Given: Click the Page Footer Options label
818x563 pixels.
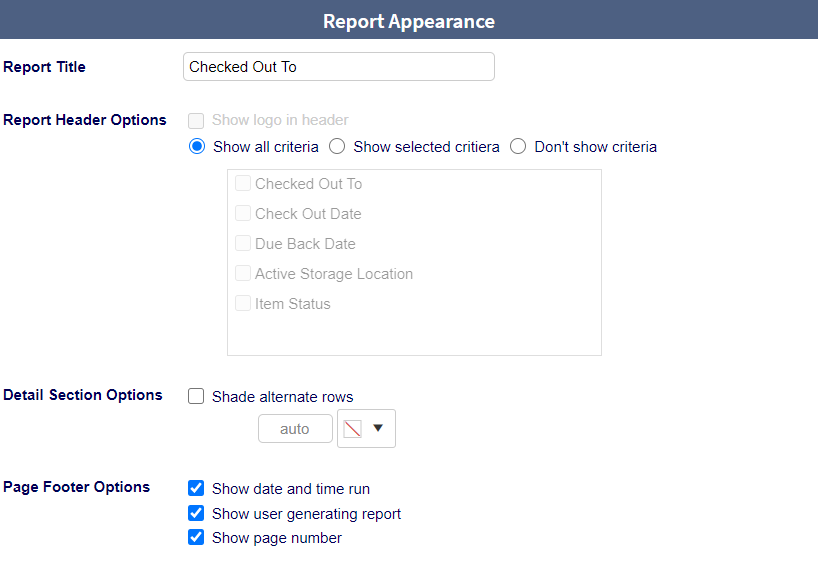Looking at the screenshot, I should click(76, 487).
